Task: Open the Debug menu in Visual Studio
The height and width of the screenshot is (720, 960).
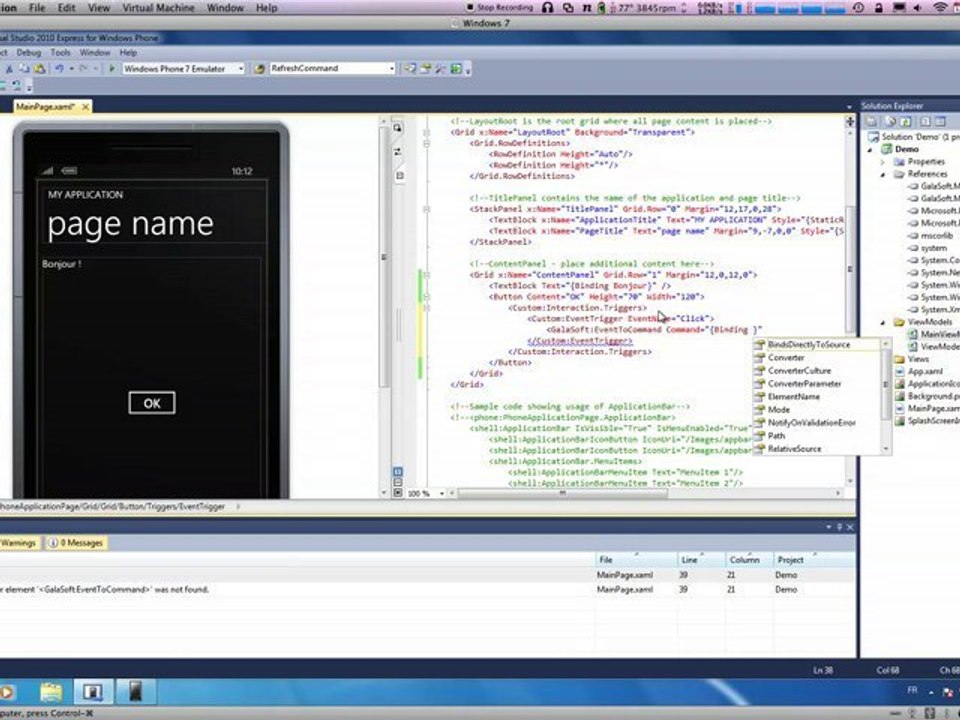Action: 28,53
